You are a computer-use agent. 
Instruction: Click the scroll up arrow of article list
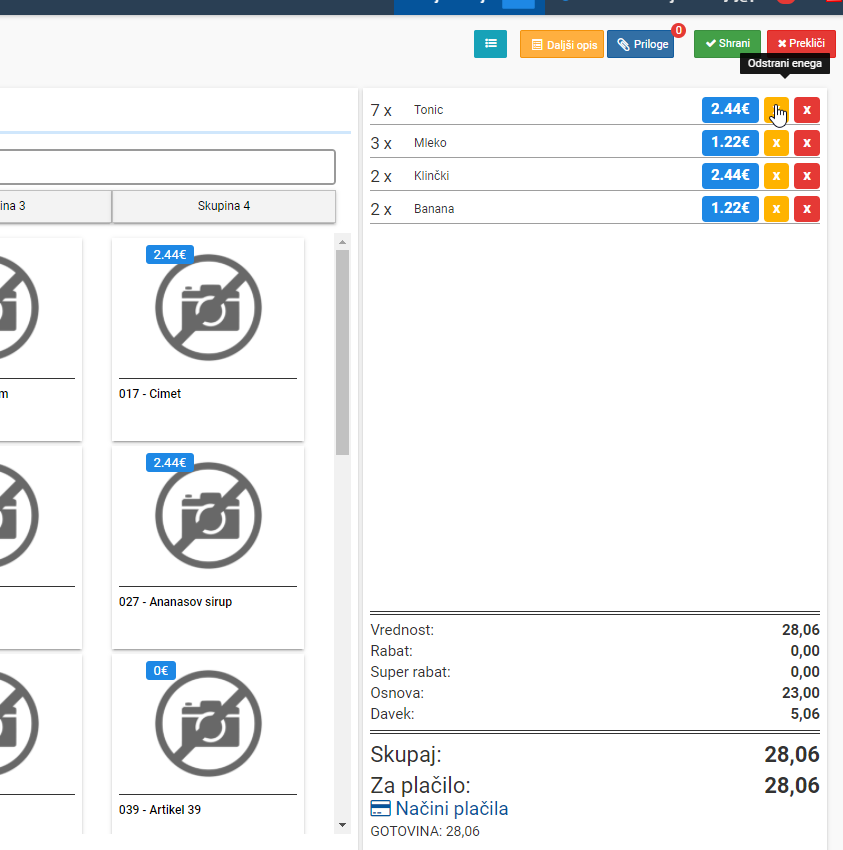click(x=342, y=242)
